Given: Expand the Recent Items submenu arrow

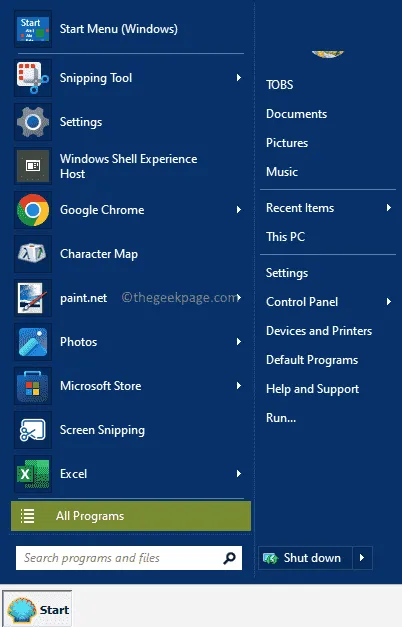Looking at the screenshot, I should pyautogui.click(x=388, y=208).
